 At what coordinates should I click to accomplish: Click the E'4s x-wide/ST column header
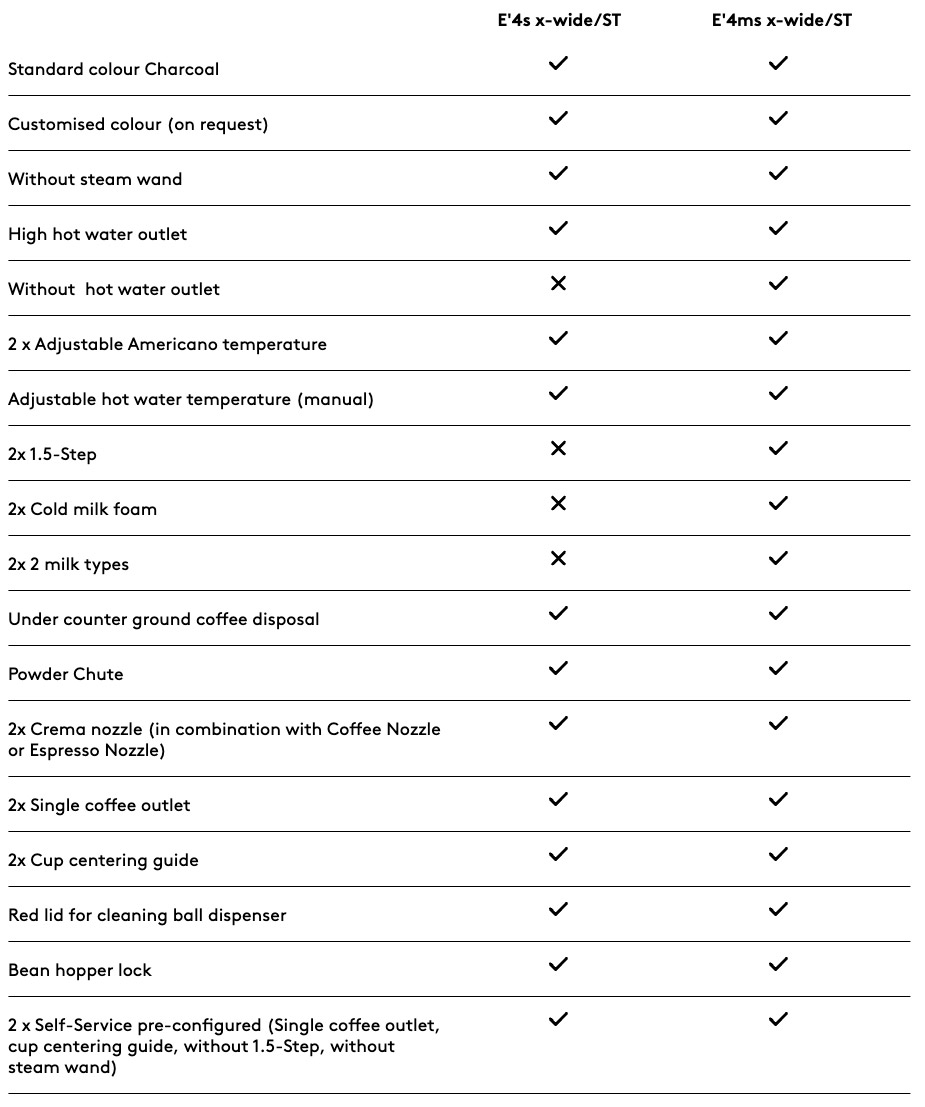click(558, 20)
